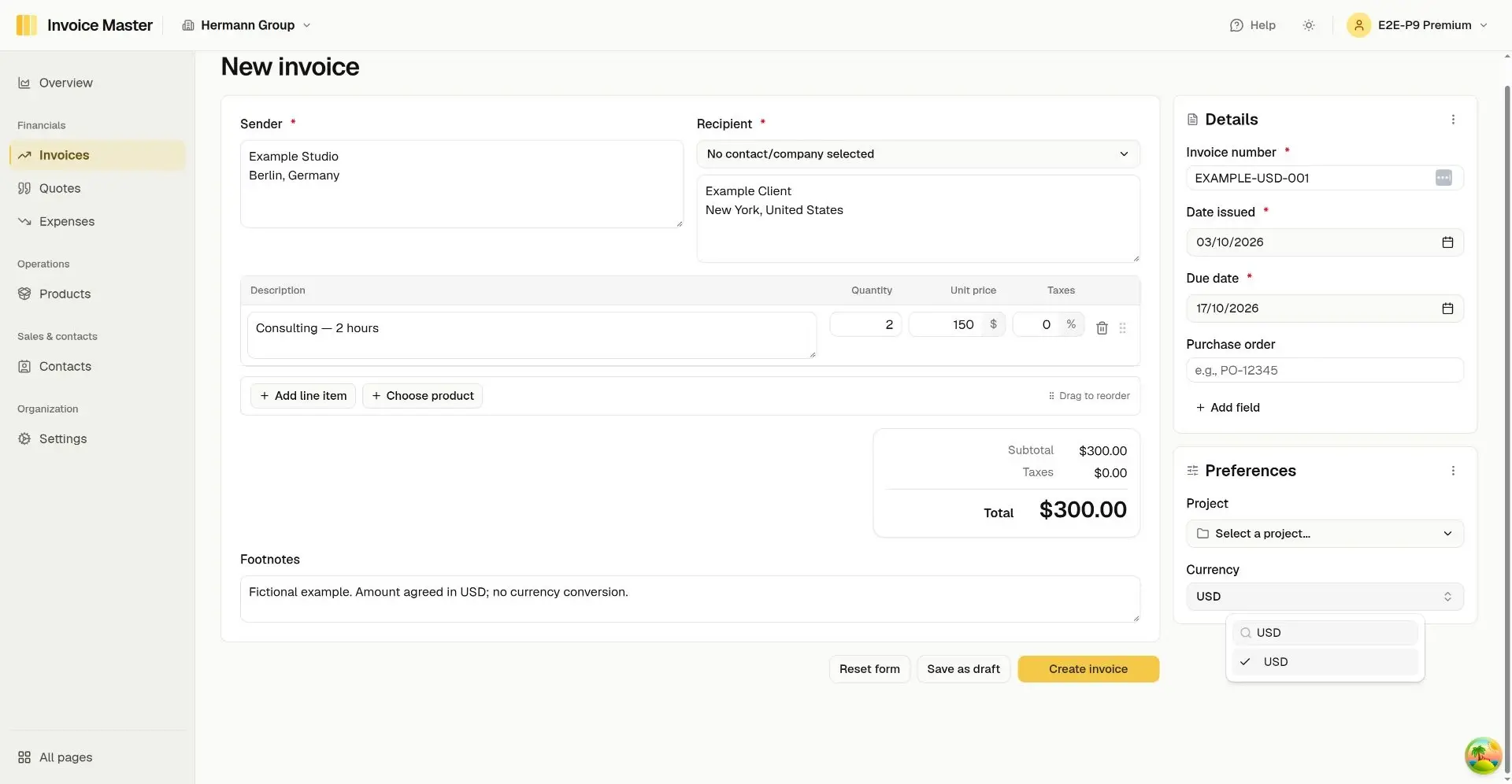
Task: Open Invoices in the sidebar
Action: click(98, 155)
